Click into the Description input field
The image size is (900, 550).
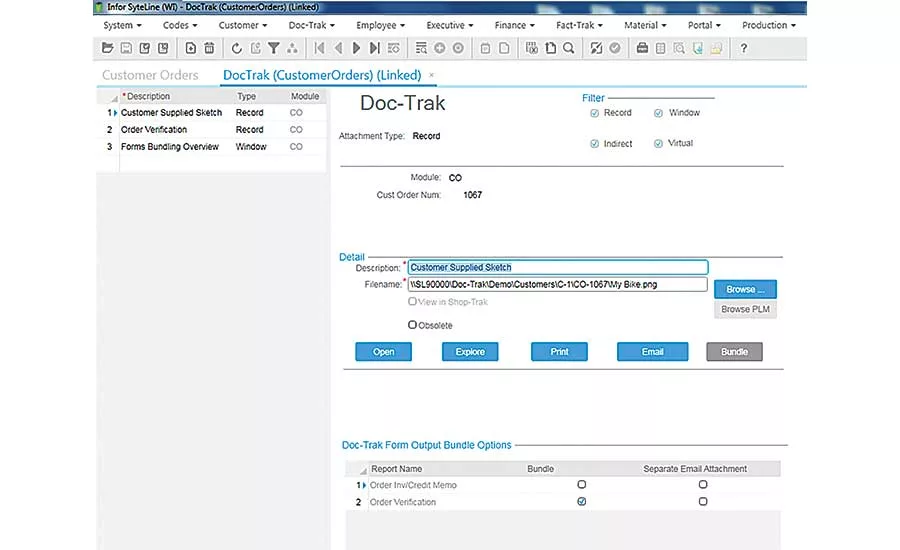pyautogui.click(x=558, y=268)
